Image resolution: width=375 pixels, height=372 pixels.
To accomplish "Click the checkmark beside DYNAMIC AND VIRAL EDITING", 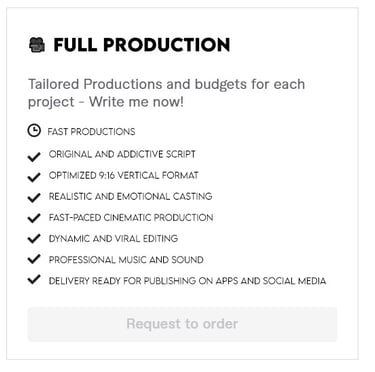I will tap(34, 239).
